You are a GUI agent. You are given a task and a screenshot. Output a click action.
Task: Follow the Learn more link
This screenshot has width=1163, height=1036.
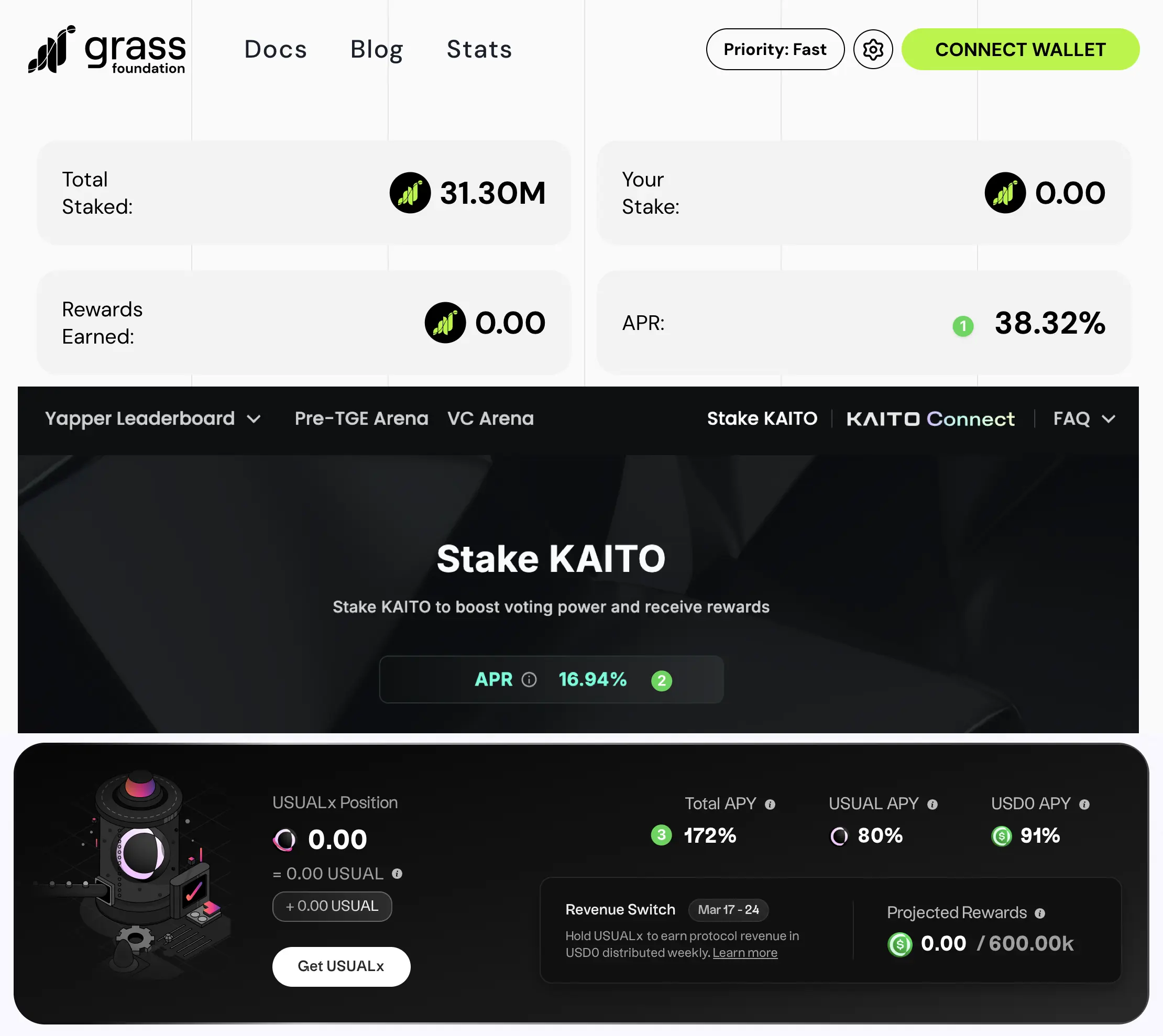(744, 953)
